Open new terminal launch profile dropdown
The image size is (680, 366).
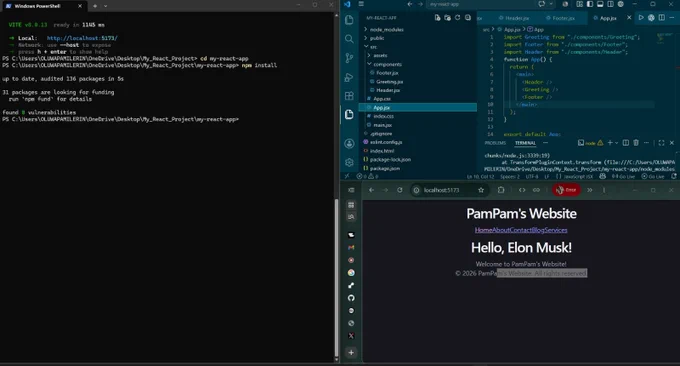(616, 143)
